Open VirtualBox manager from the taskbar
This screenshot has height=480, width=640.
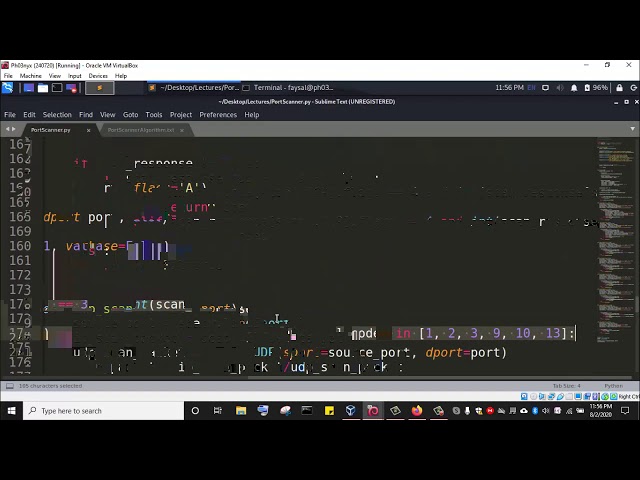click(351, 411)
